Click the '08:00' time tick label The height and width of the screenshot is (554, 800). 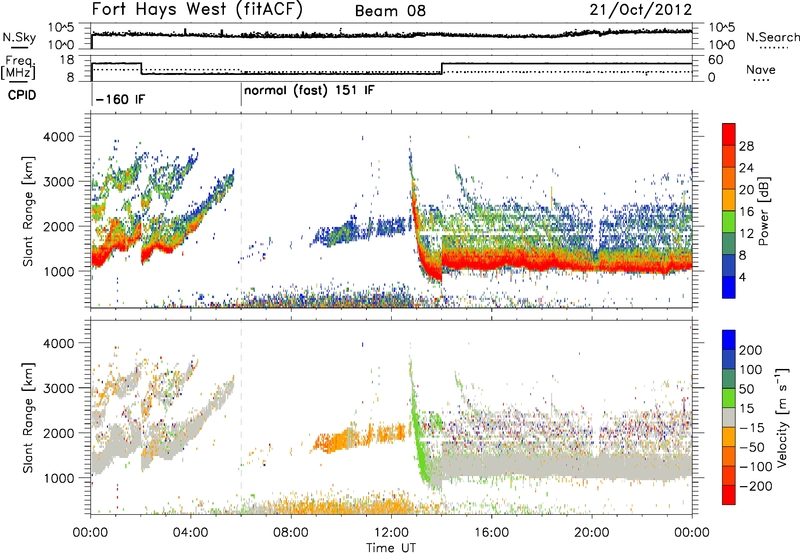click(291, 533)
